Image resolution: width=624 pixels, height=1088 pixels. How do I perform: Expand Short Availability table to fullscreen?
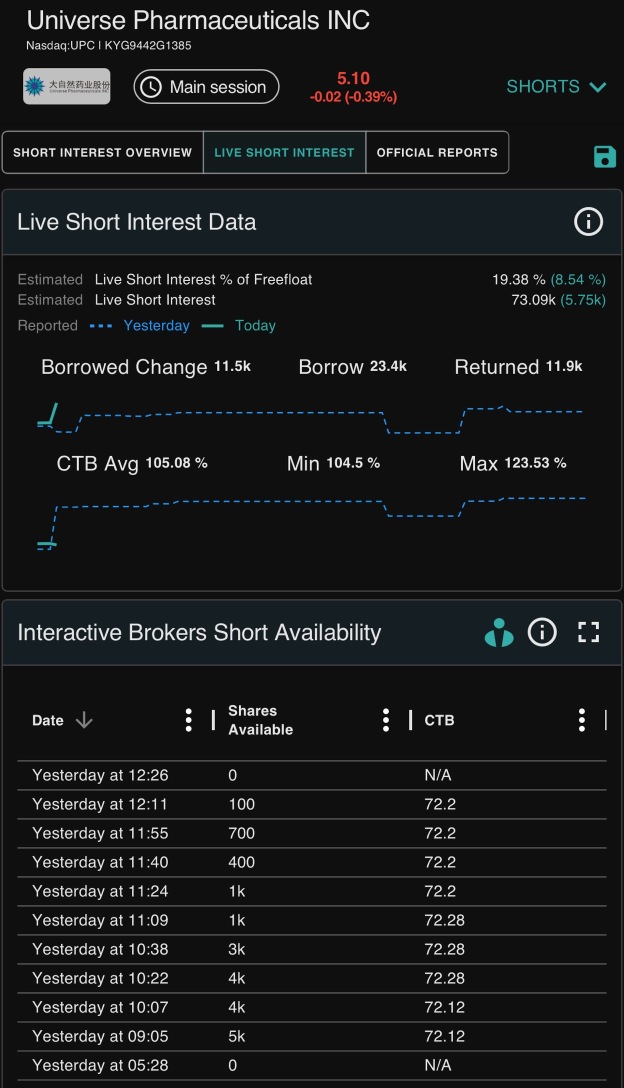pyautogui.click(x=589, y=632)
